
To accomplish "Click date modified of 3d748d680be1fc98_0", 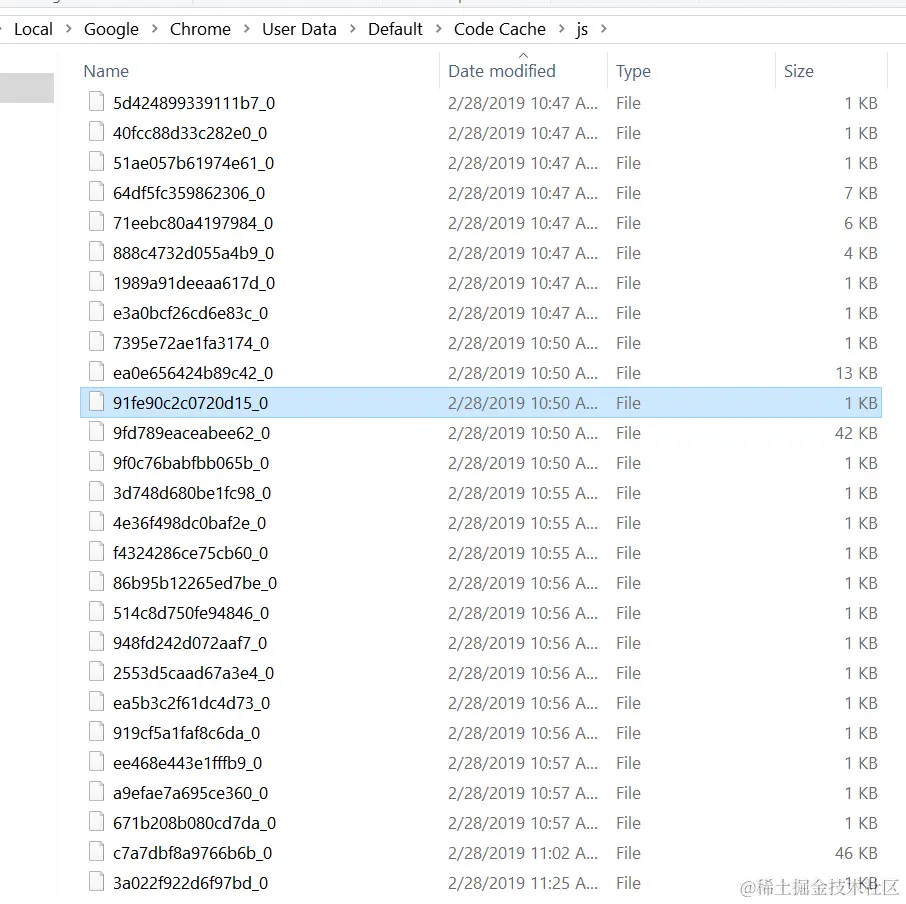I will click(x=523, y=493).
